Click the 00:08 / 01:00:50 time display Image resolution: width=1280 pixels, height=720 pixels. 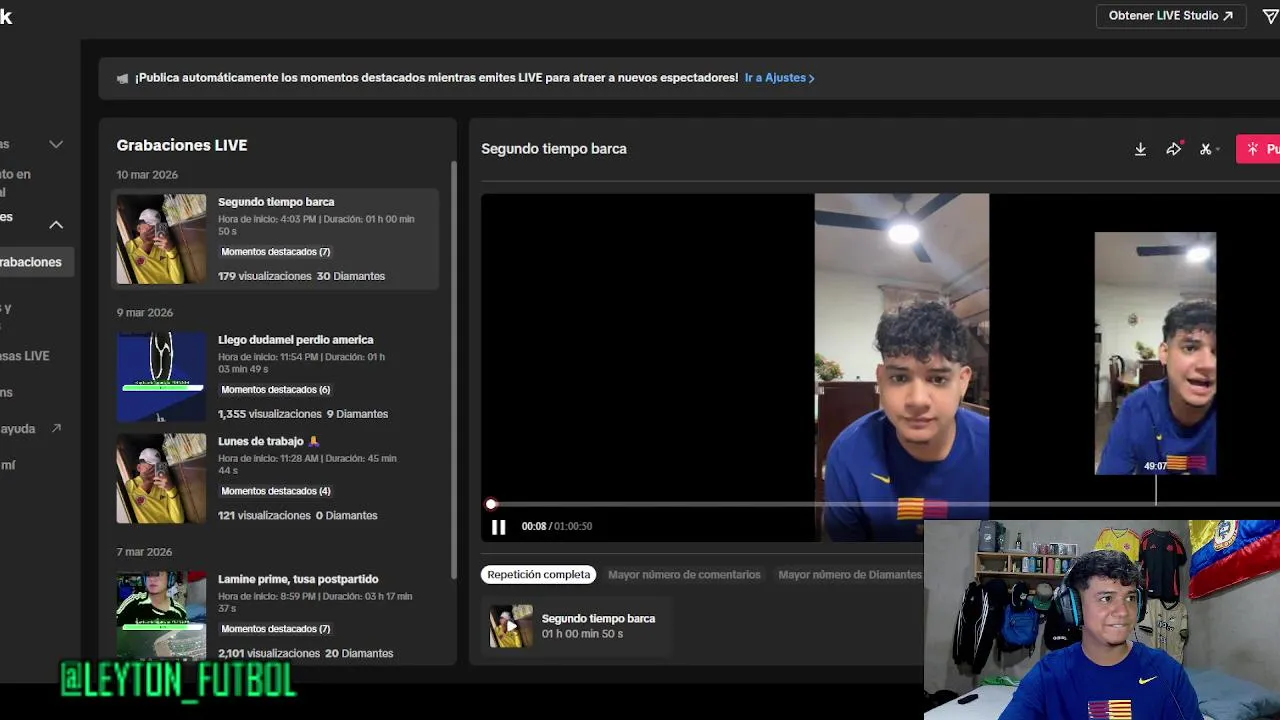point(557,527)
